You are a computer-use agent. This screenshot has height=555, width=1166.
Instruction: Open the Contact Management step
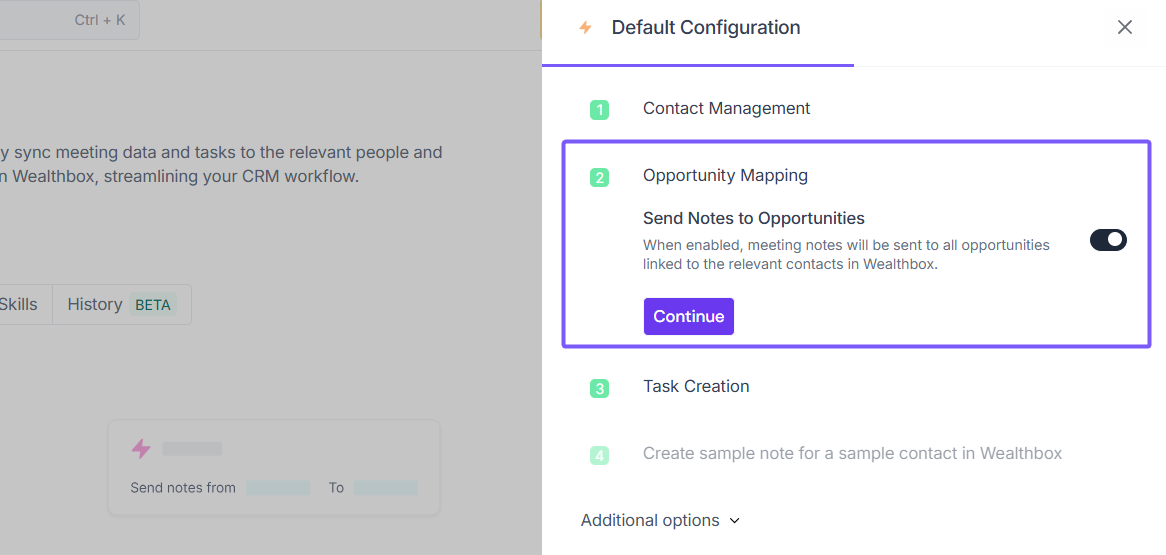[726, 109]
